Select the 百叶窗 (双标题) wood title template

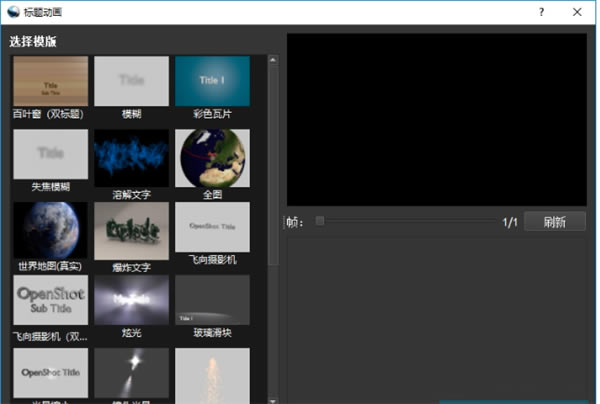coord(50,81)
